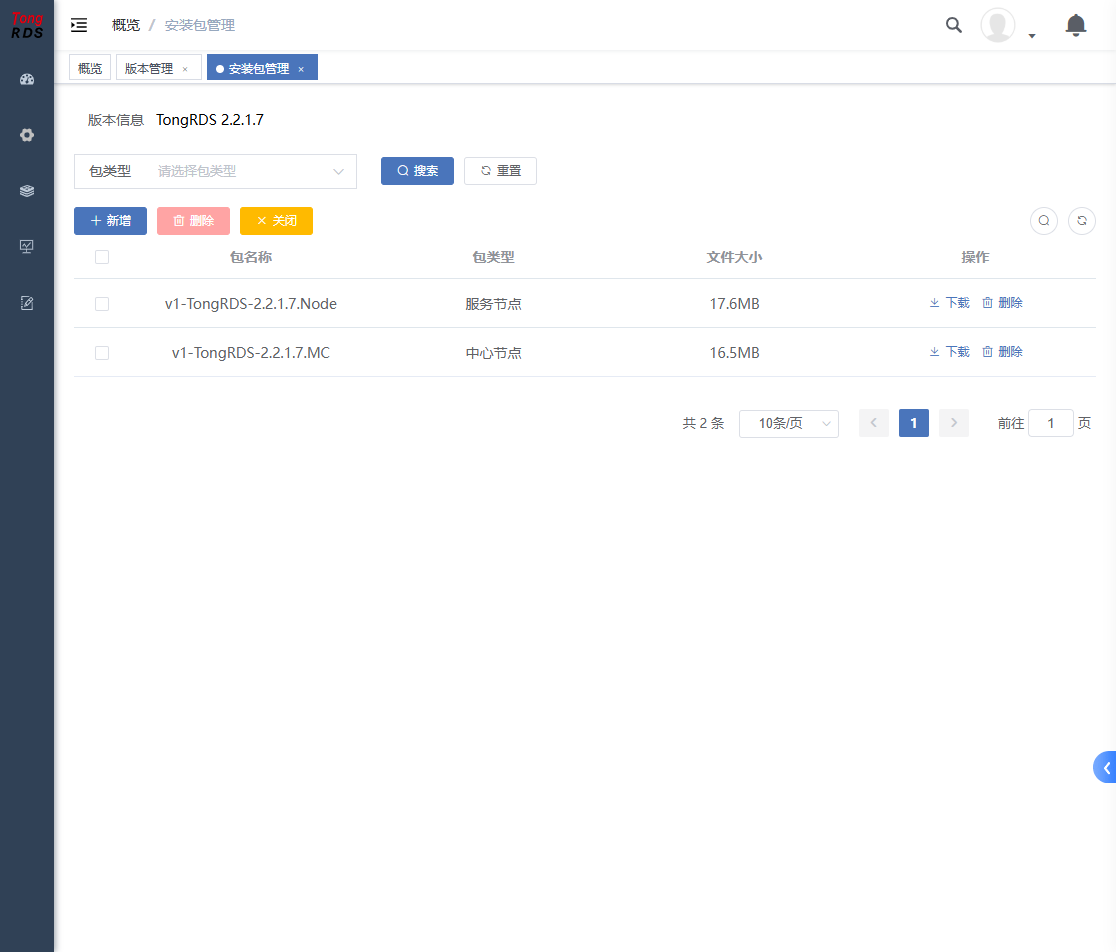Check the v1-TongRDS-2.2.1.7.MC row checkbox
Screen dimensions: 1116x952
tap(102, 353)
